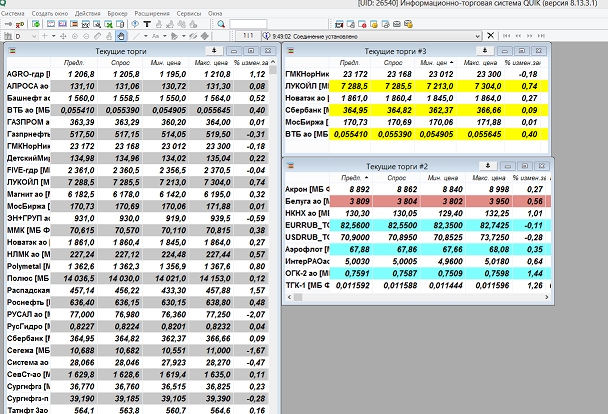Select the ГАЗПРОМ row in Текущие торги
608x414 pixels.
click(x=138, y=122)
